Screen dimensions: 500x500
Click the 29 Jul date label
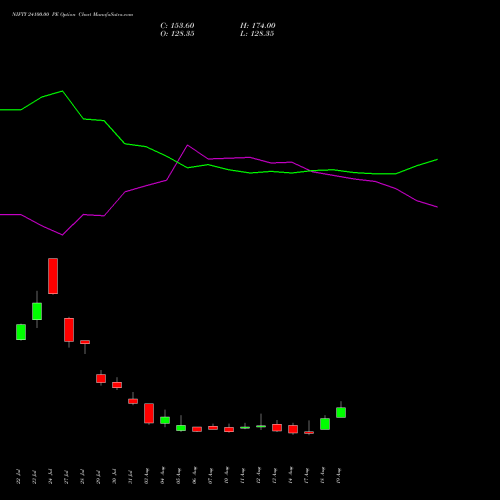pos(98,477)
